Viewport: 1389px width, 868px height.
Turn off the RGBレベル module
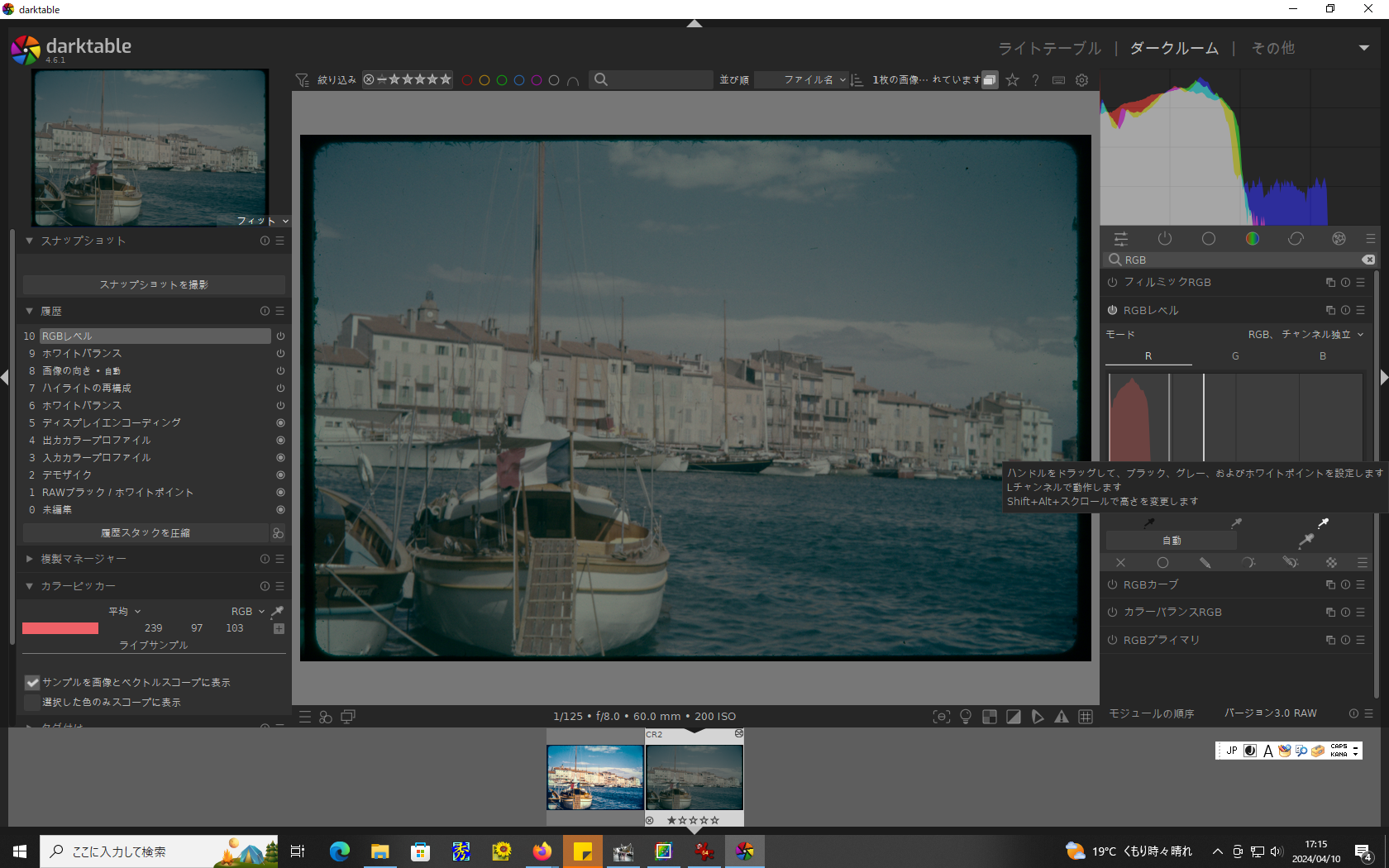pyautogui.click(x=1113, y=311)
